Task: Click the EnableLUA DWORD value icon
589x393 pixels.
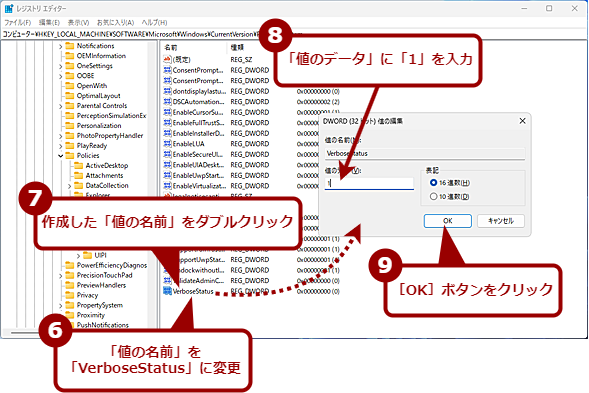Action: [168, 144]
